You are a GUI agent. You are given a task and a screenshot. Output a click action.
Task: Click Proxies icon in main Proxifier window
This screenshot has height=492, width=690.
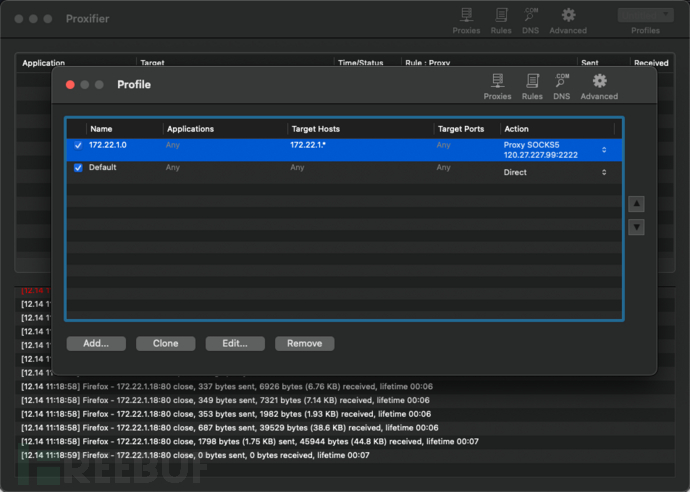[x=466, y=21]
